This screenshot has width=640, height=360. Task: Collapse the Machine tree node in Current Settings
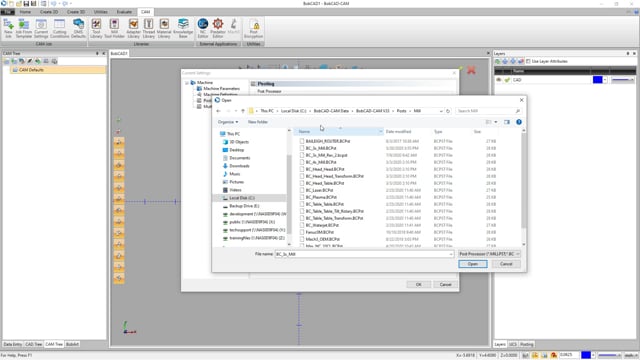click(187, 83)
